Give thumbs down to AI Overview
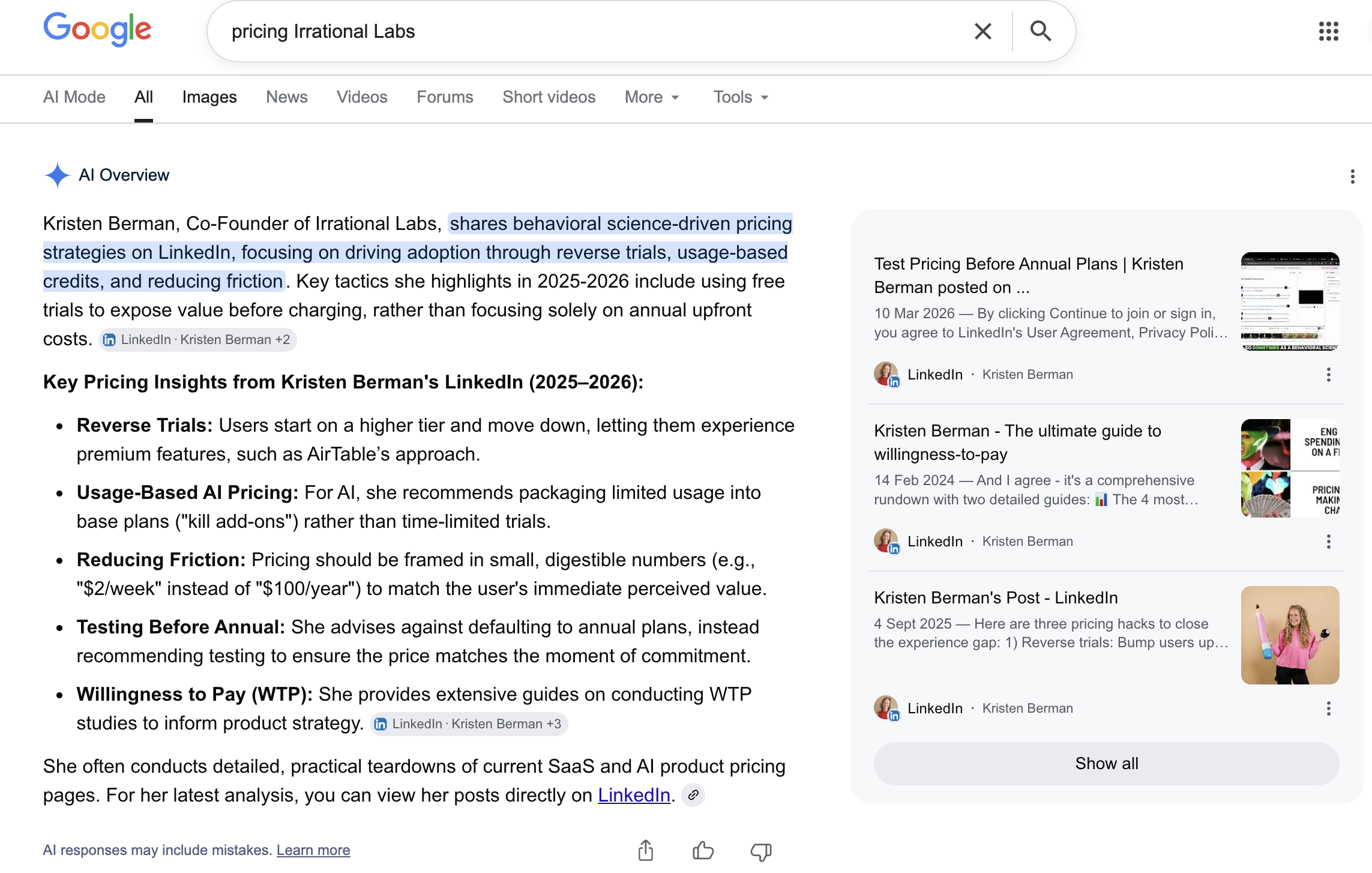 tap(760, 851)
